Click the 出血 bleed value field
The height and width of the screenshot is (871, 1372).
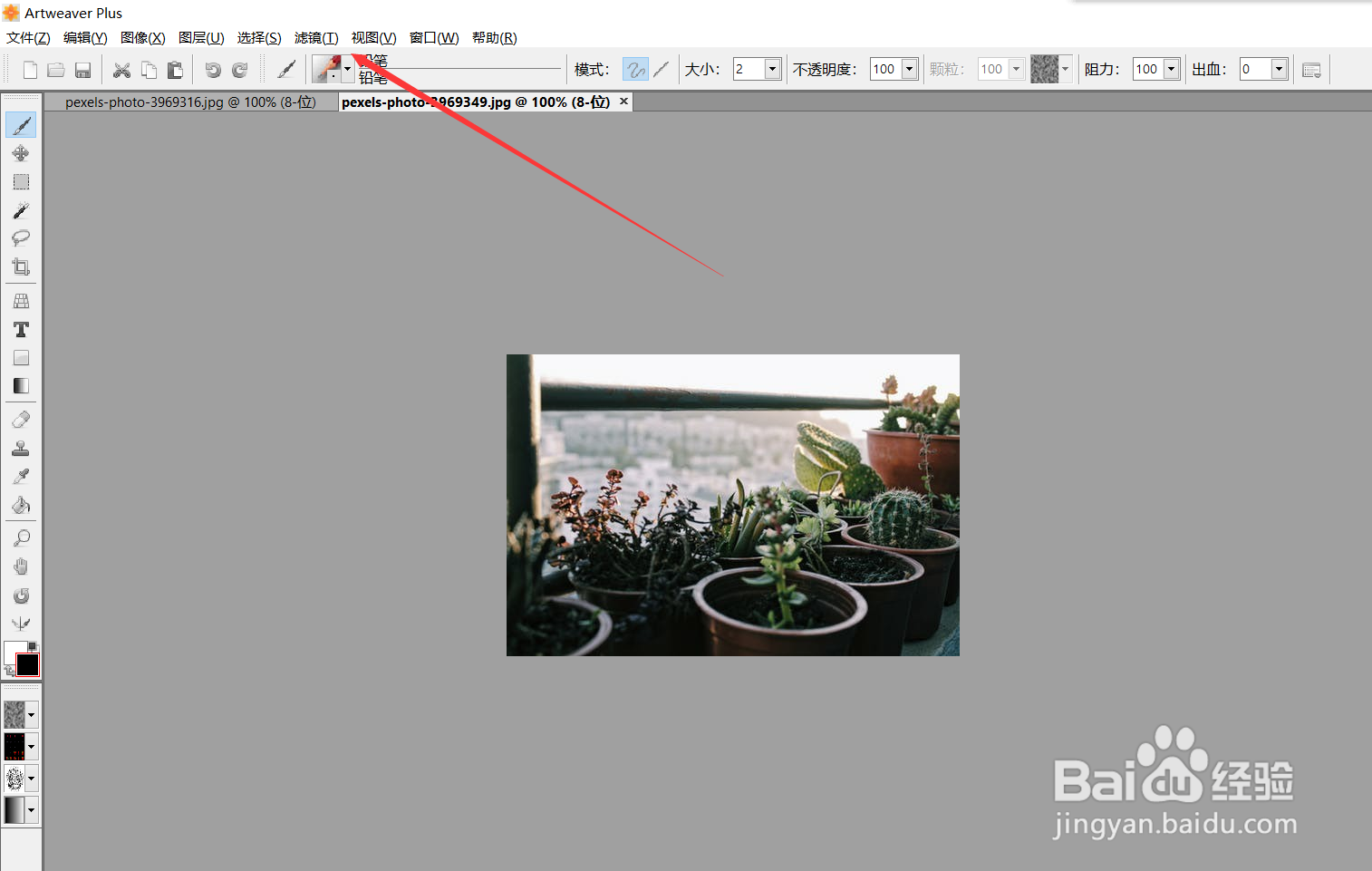pyautogui.click(x=1255, y=69)
